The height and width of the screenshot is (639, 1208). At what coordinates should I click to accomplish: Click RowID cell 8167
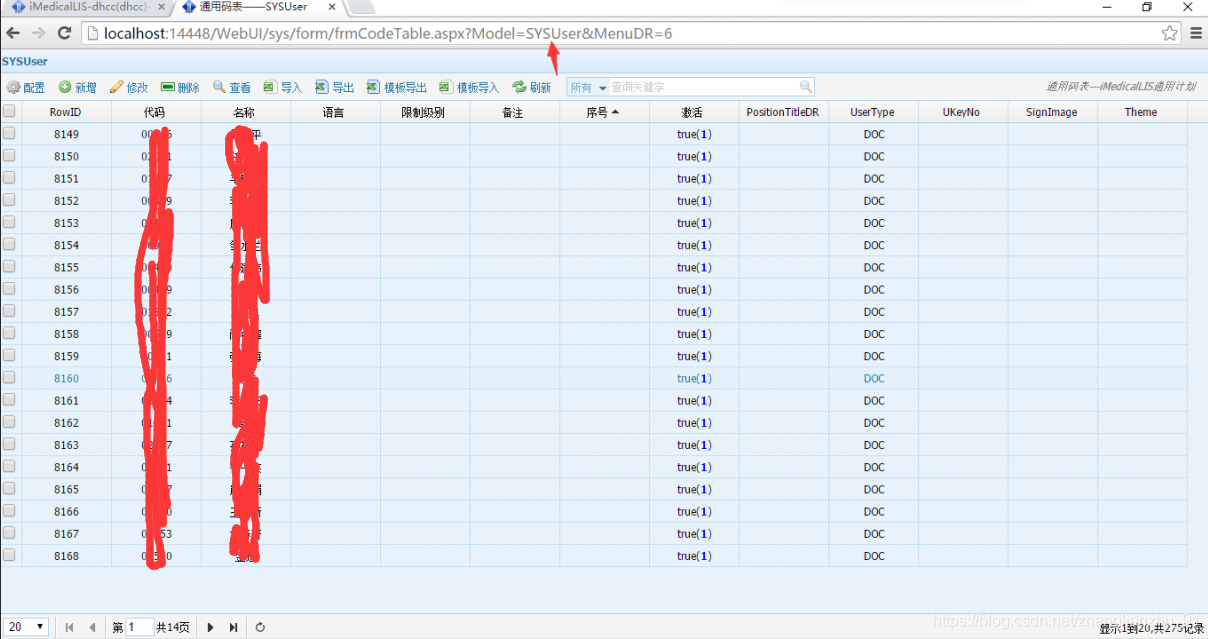[66, 533]
